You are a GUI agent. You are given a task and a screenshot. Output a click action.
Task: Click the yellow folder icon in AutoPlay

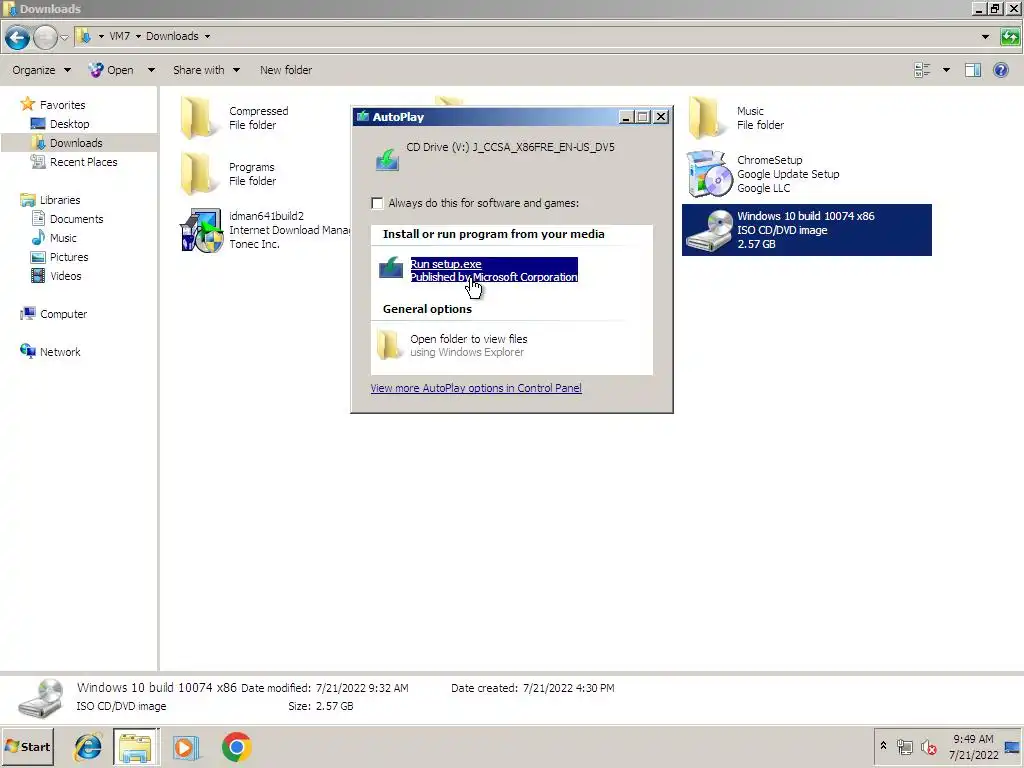point(389,345)
